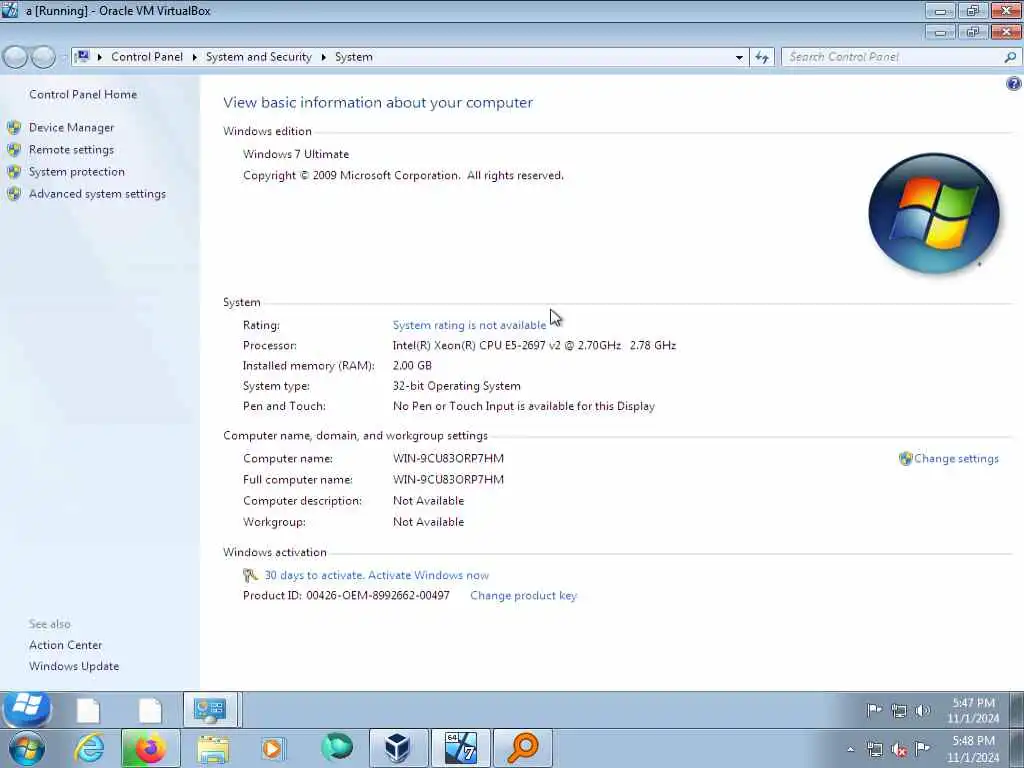Screen dimensions: 1024x768
Task: Expand the arrow before Control Panel breadcrumb
Action: click(100, 57)
